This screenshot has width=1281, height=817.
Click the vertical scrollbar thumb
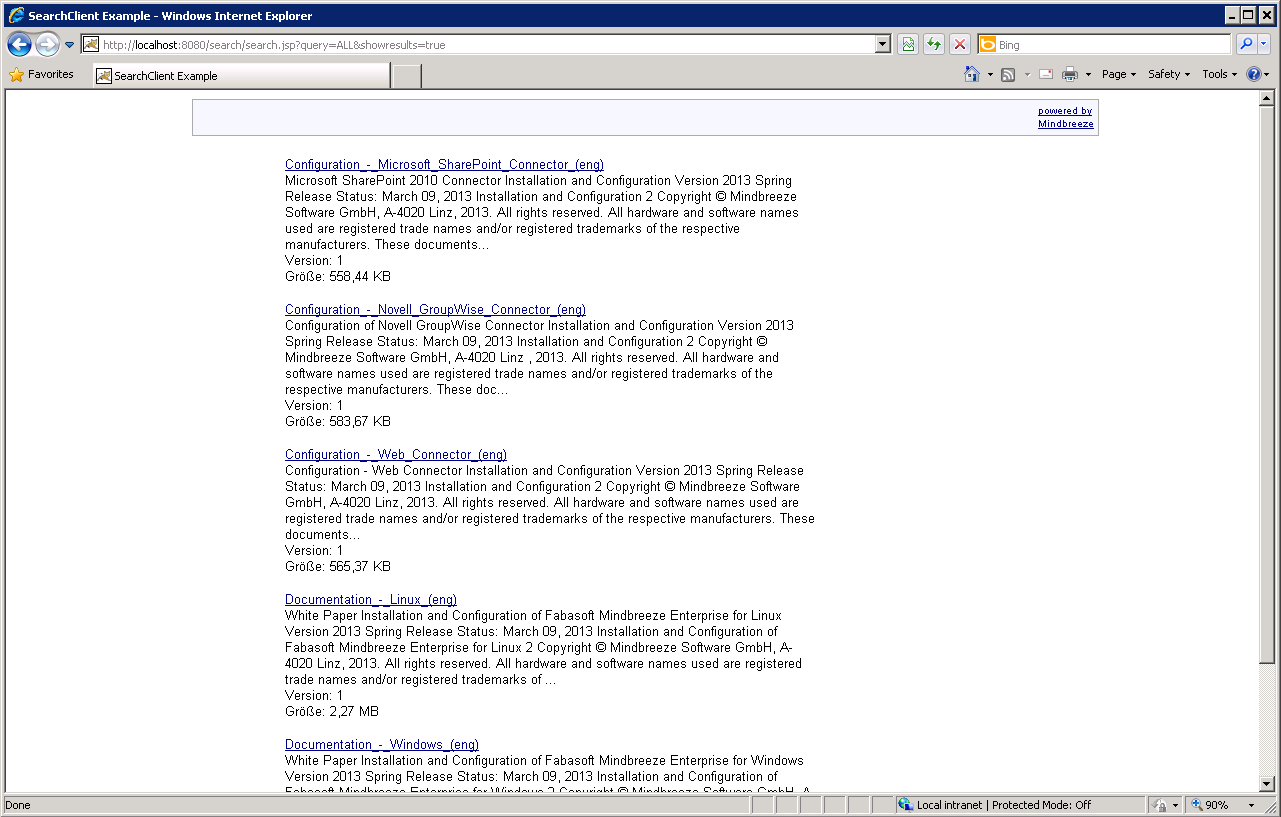[x=1266, y=385]
